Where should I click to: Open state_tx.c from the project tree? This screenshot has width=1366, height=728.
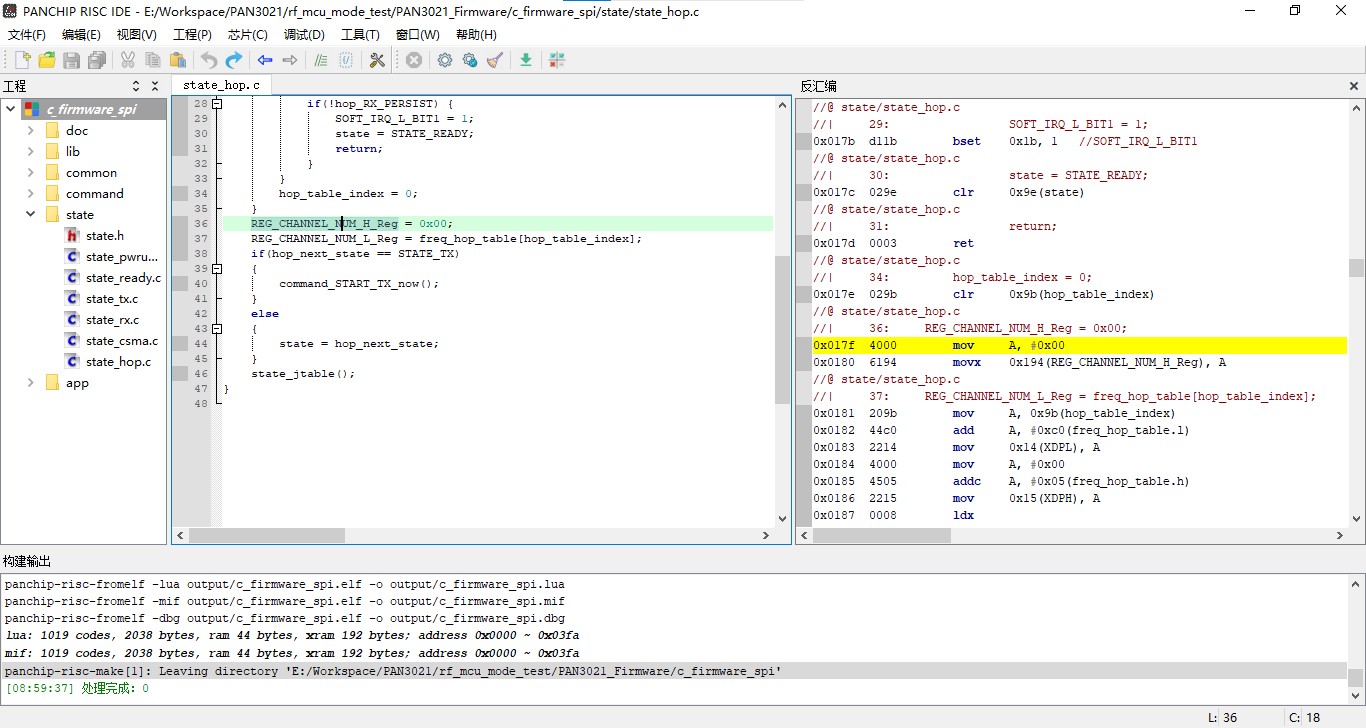(x=111, y=299)
